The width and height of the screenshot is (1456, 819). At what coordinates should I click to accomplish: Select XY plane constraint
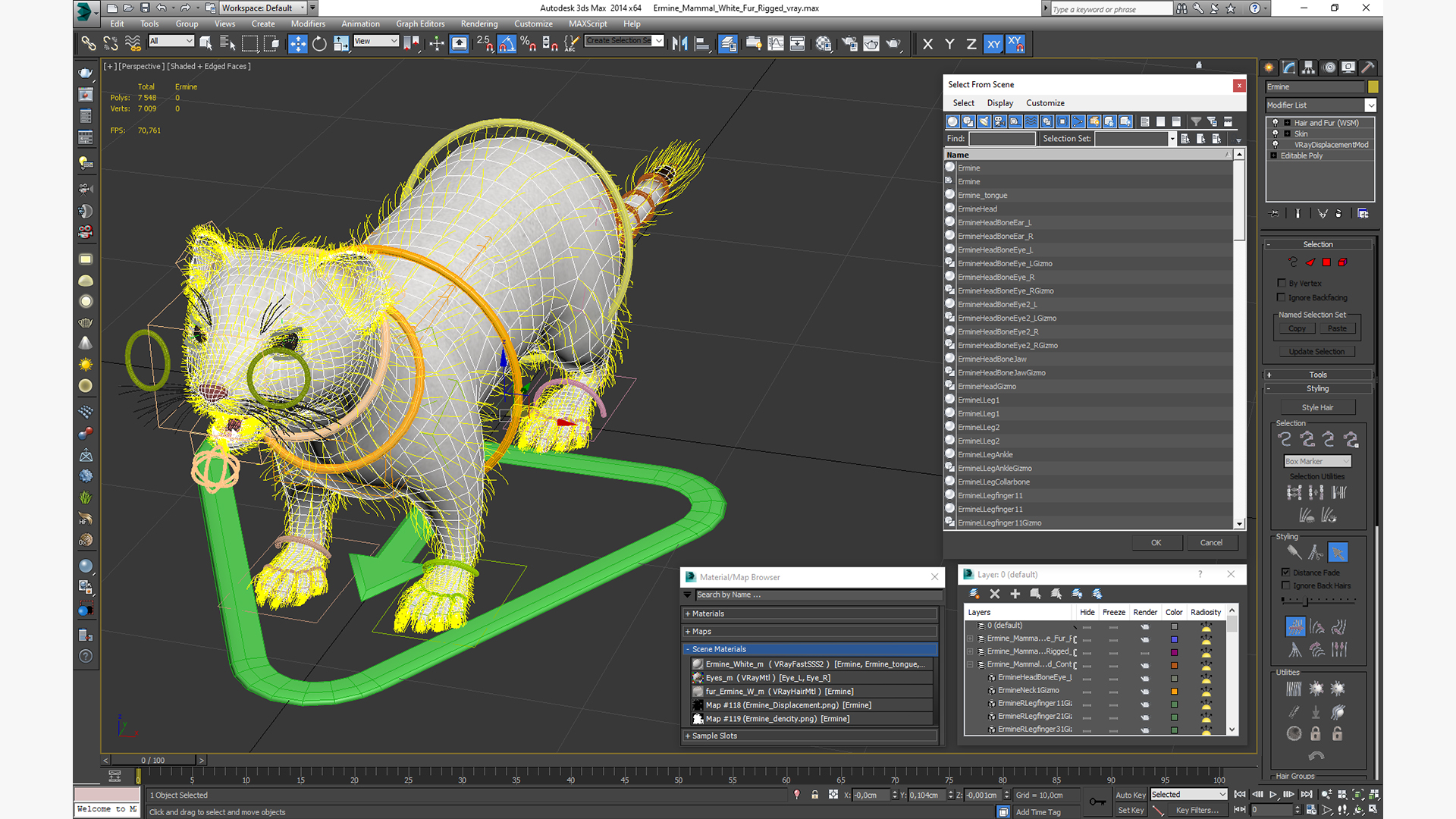pyautogui.click(x=993, y=44)
